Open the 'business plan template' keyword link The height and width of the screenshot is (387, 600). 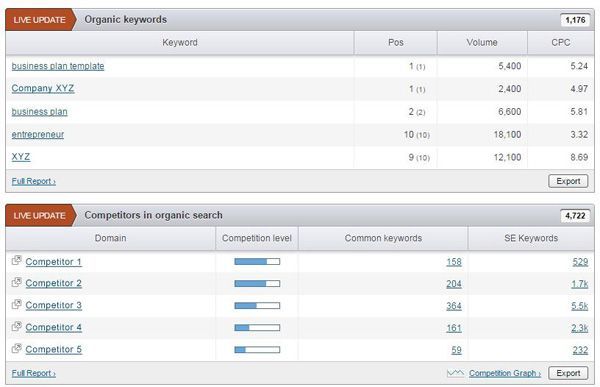coord(58,66)
